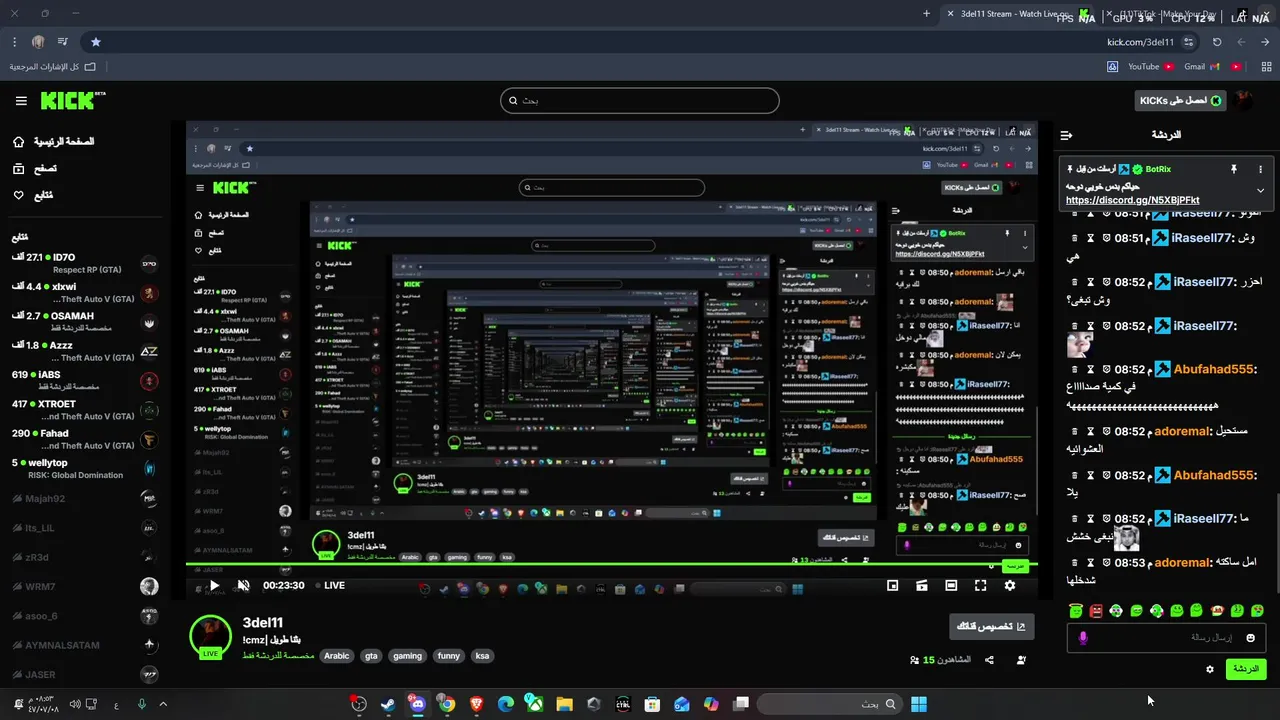Unpin the BotRix pinned message
Screen dimensions: 1280x720
1234,170
